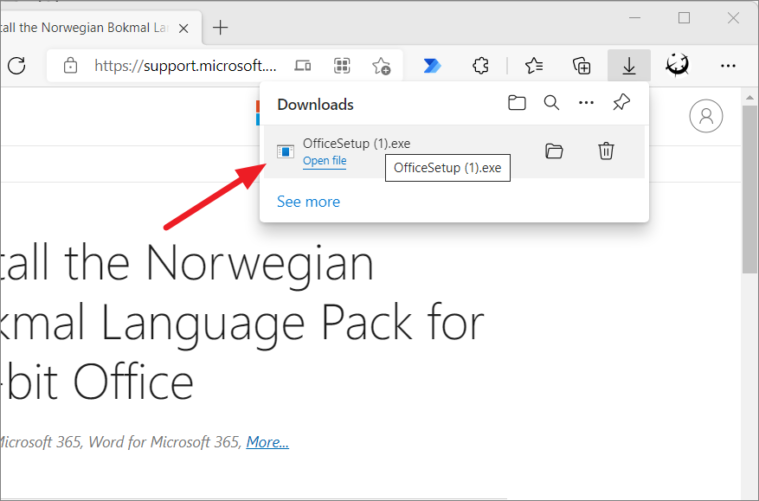Click Open file link under OfficeSetup (1).exe
Image resolution: width=759 pixels, height=501 pixels.
324,161
